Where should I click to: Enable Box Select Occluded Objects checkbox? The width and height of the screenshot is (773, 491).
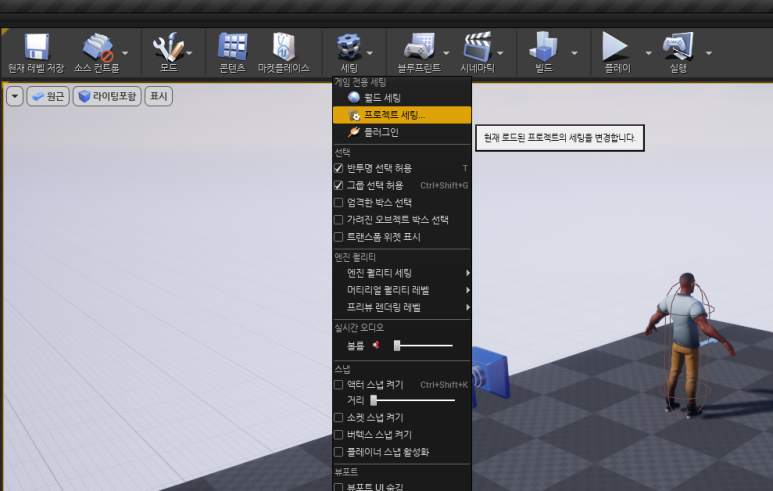point(339,220)
